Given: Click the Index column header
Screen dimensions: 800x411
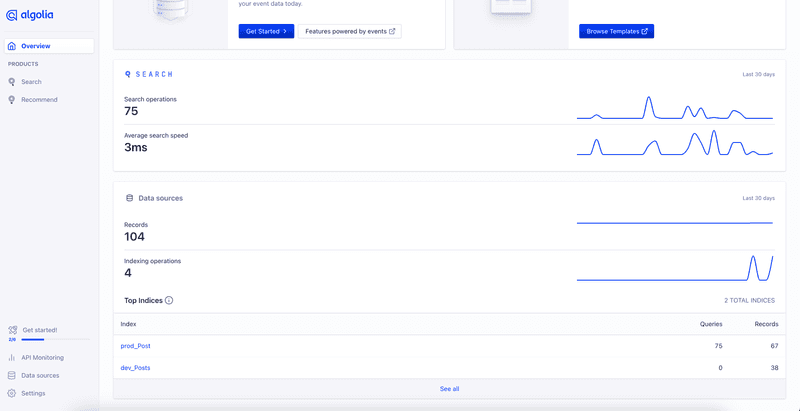Looking at the screenshot, I should [x=128, y=324].
